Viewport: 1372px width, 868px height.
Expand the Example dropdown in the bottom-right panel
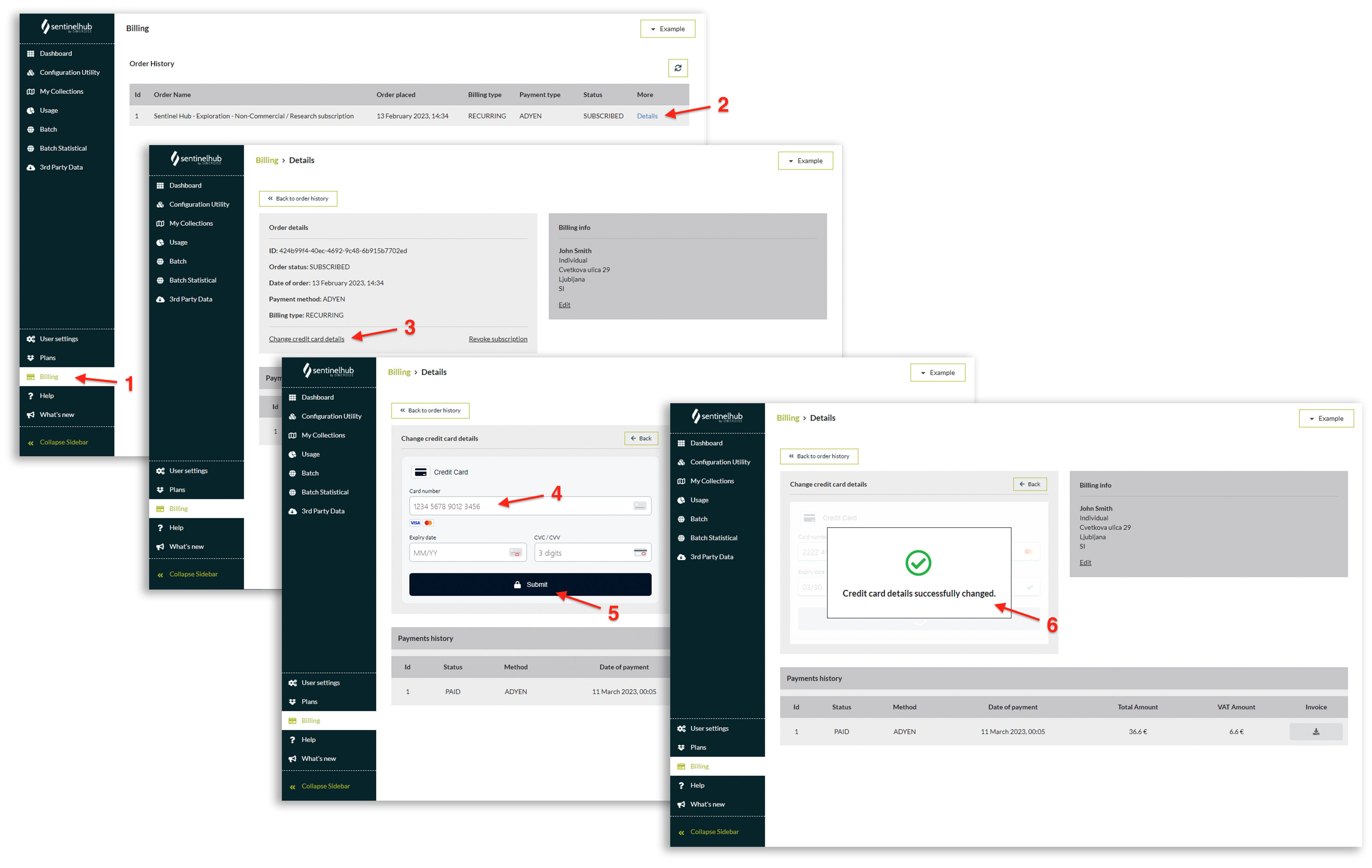[x=1326, y=418]
